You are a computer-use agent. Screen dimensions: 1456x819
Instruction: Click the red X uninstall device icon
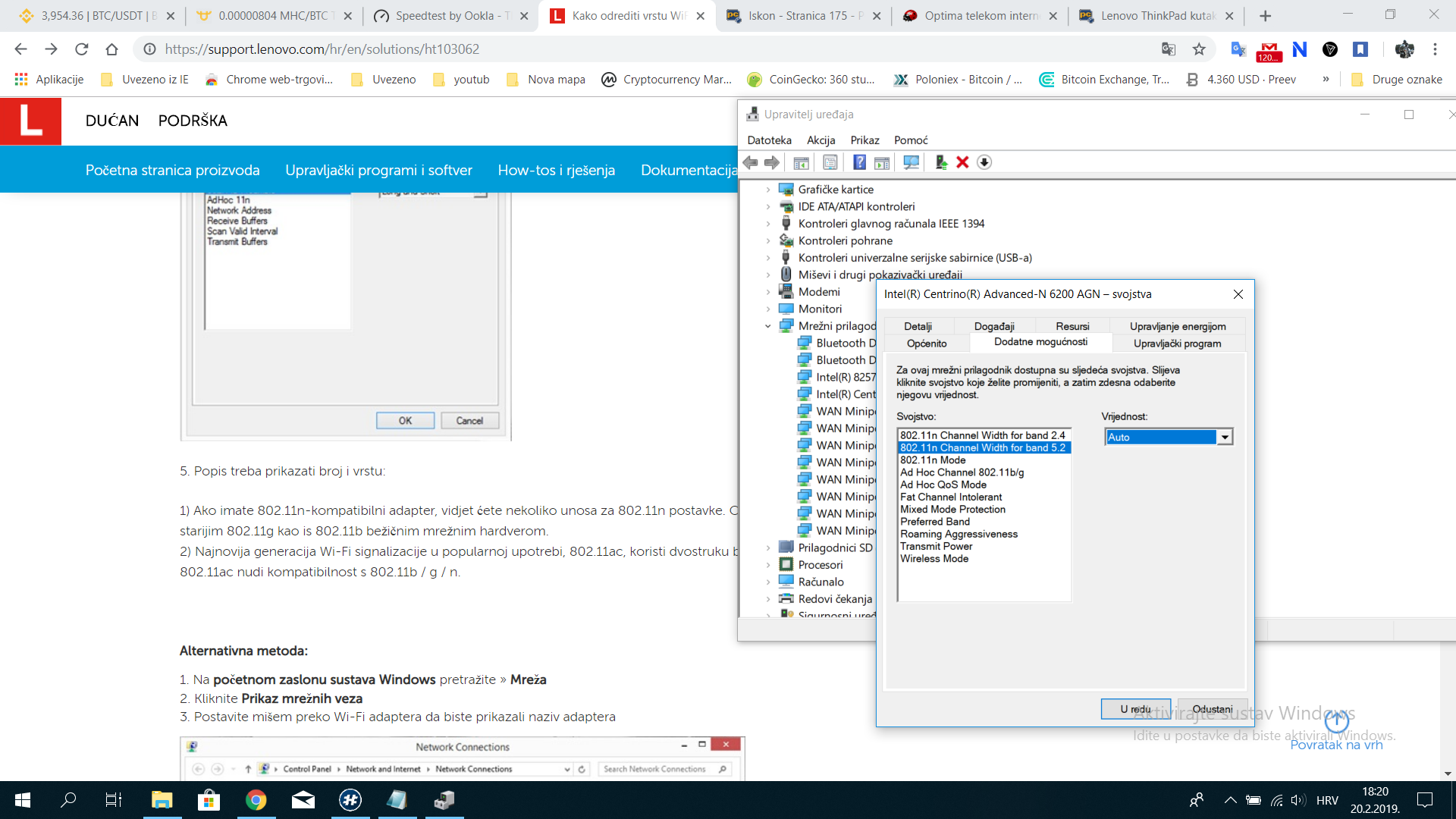(962, 162)
